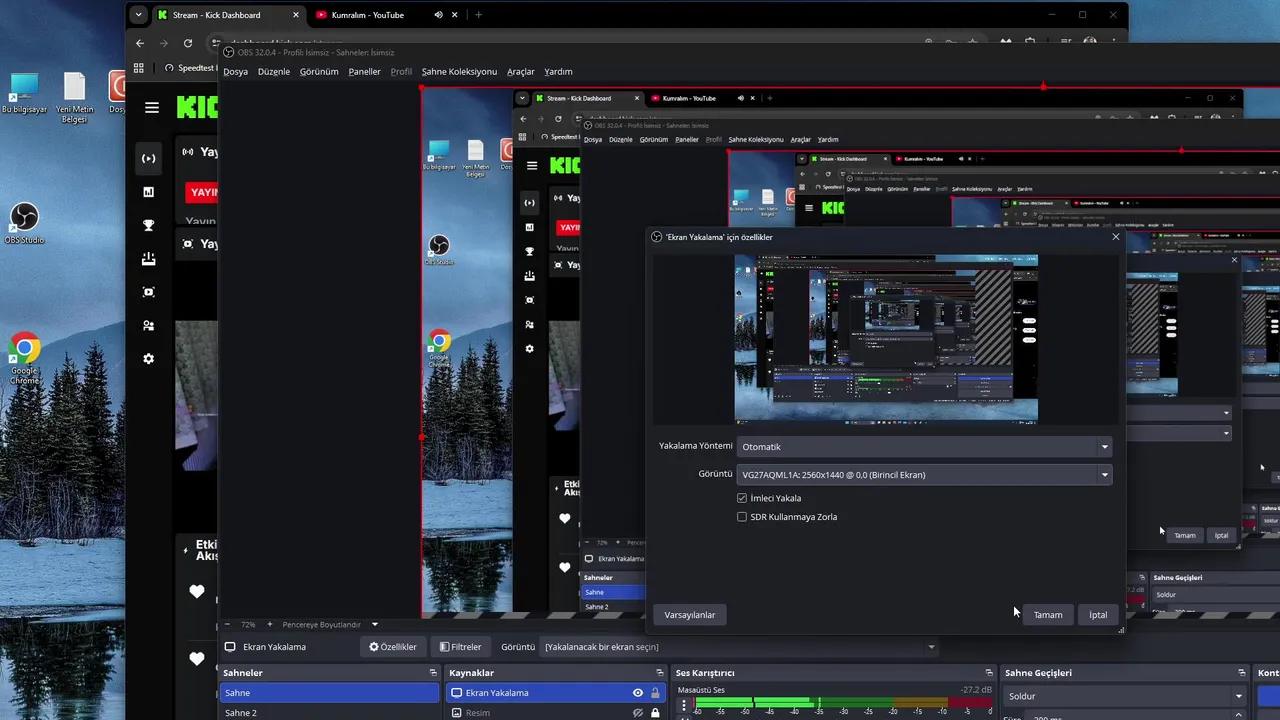Open the Chrome tab search chevron
This screenshot has width=1280, height=720.
pyautogui.click(x=138, y=15)
